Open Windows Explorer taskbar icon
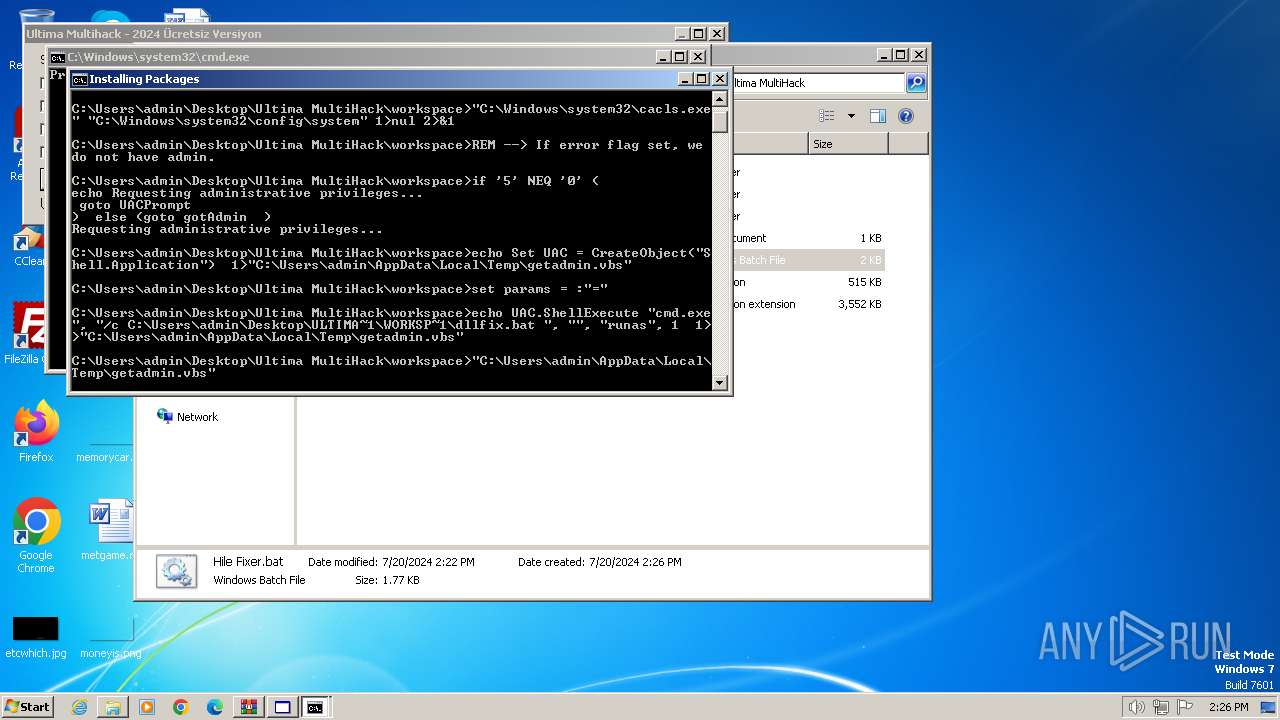The image size is (1280, 720). (113, 707)
